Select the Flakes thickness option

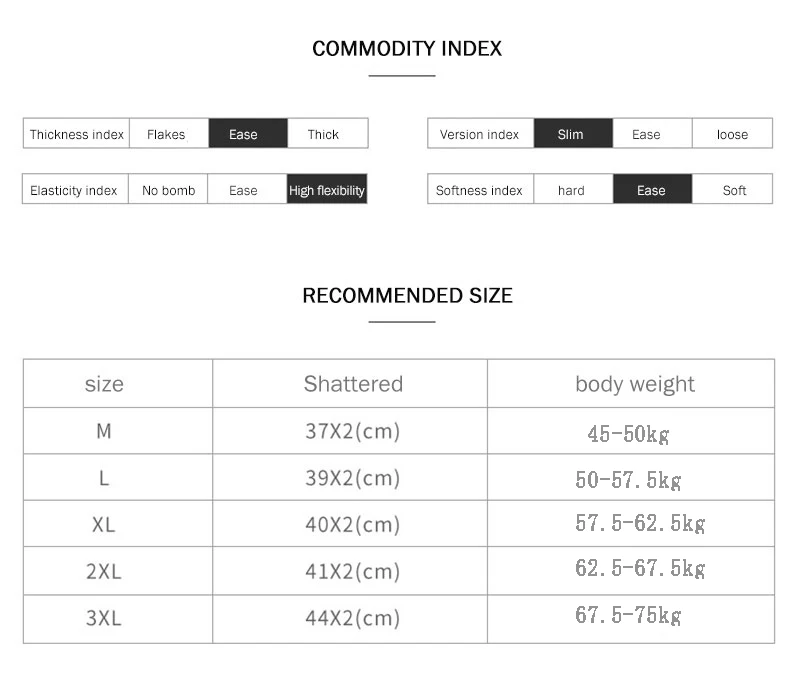click(x=166, y=134)
